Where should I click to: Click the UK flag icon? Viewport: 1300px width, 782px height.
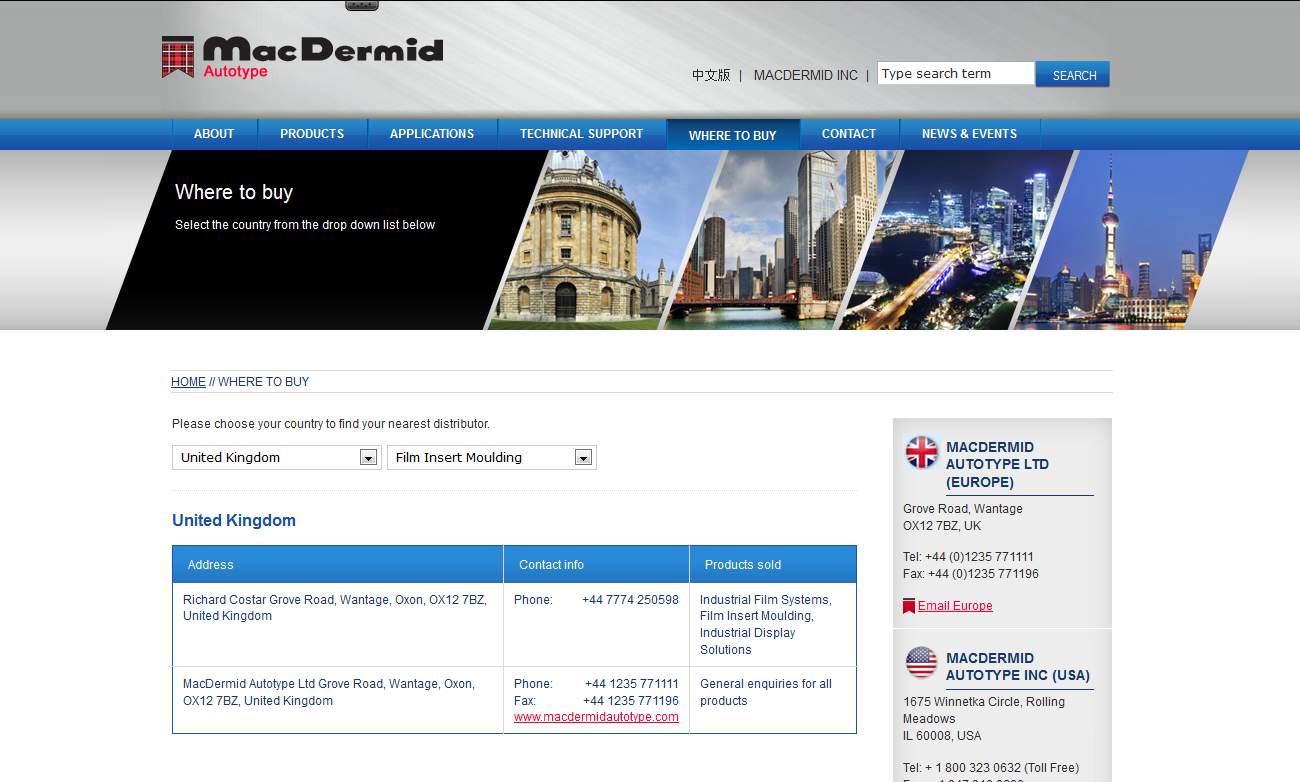922,453
